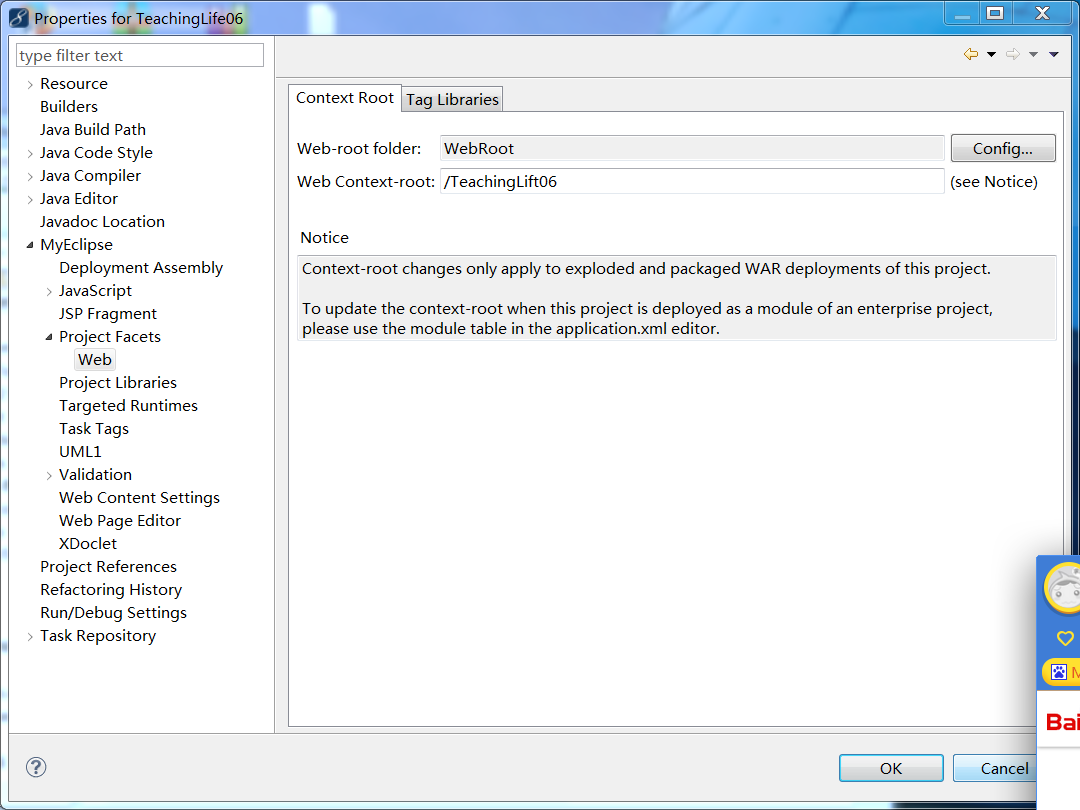Screen dimensions: 1080x810
Task: Select Javadoc Location item
Action: [x=103, y=222]
